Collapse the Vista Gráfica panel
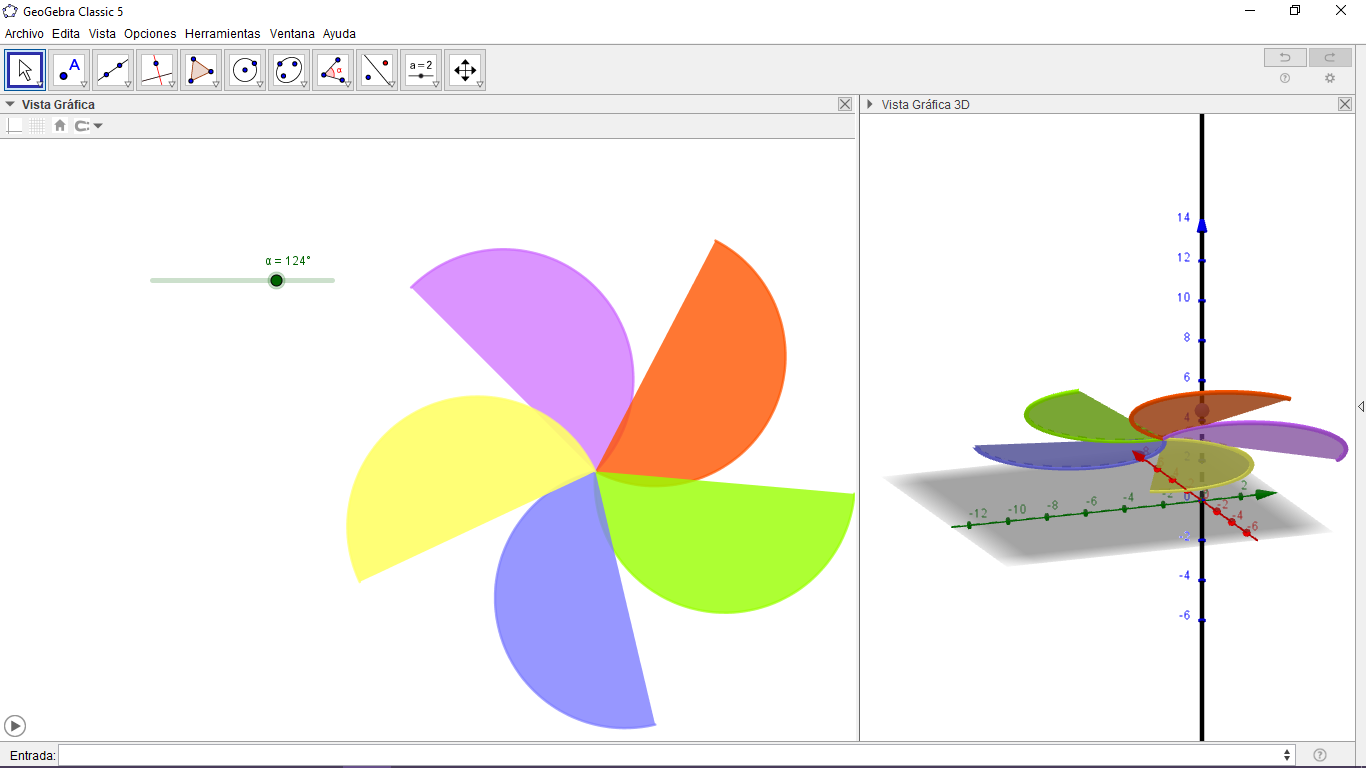 (x=9, y=103)
